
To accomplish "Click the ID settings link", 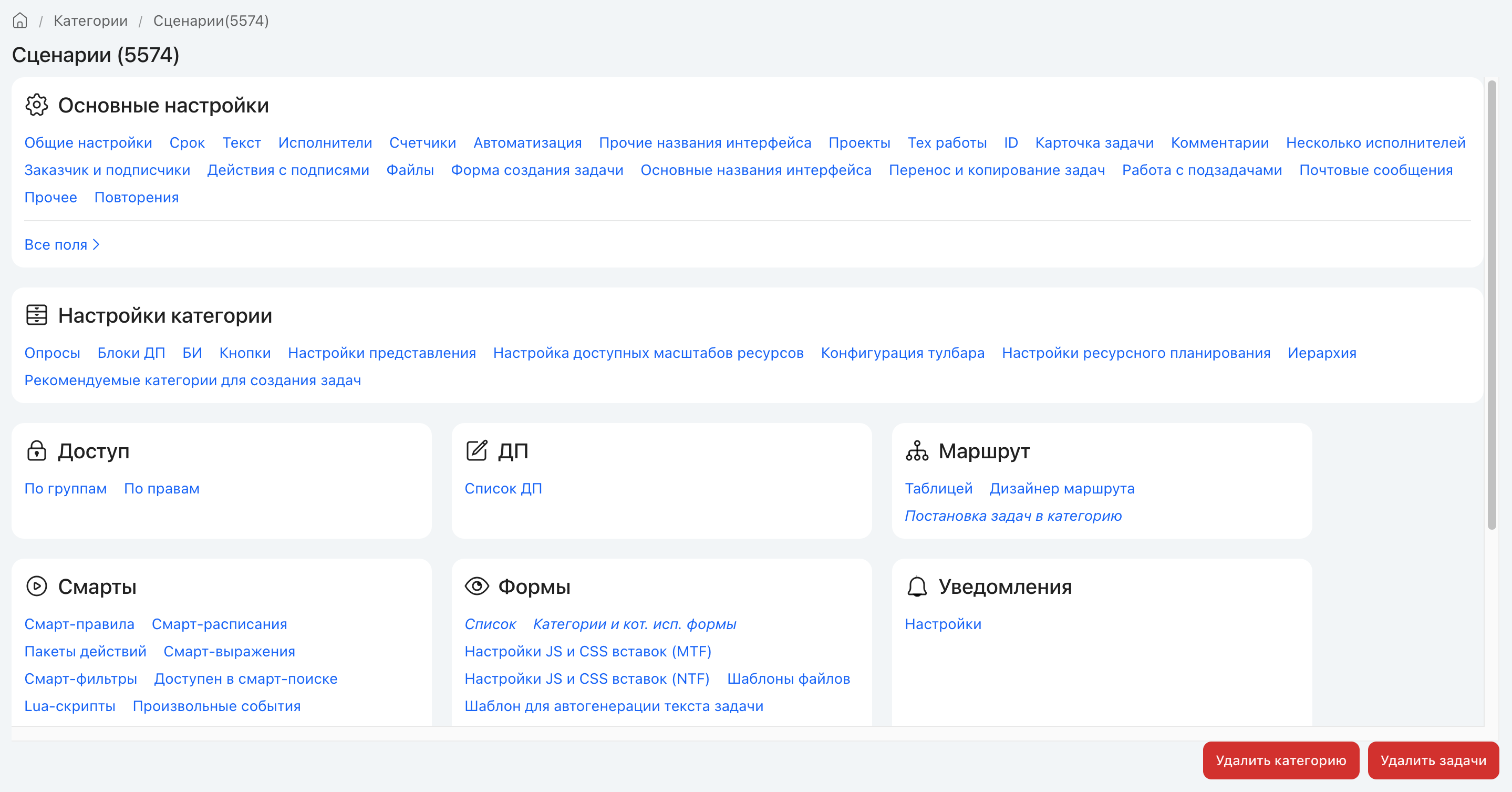I will 1011,142.
